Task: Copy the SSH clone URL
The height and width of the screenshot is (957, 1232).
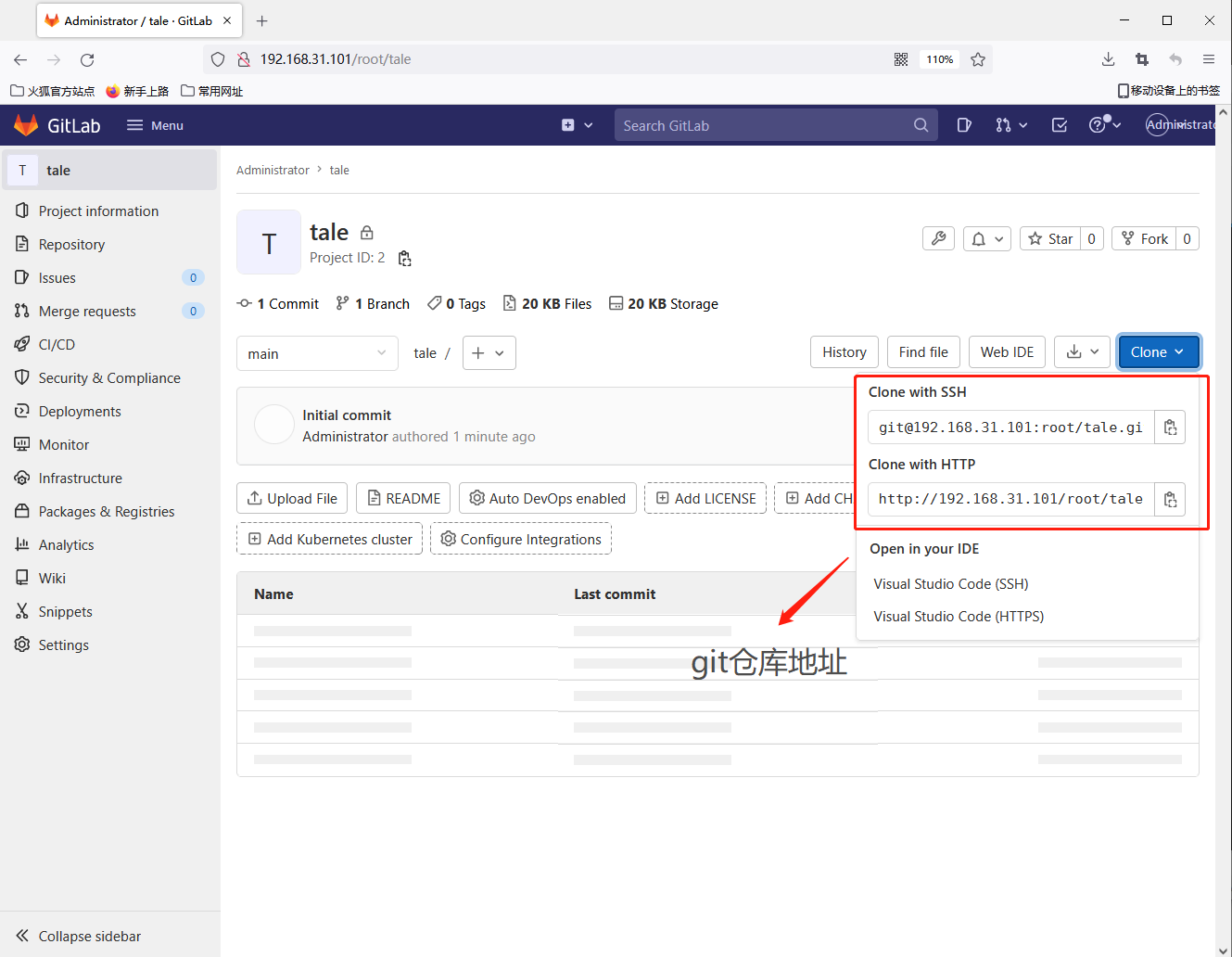Action: [1170, 427]
